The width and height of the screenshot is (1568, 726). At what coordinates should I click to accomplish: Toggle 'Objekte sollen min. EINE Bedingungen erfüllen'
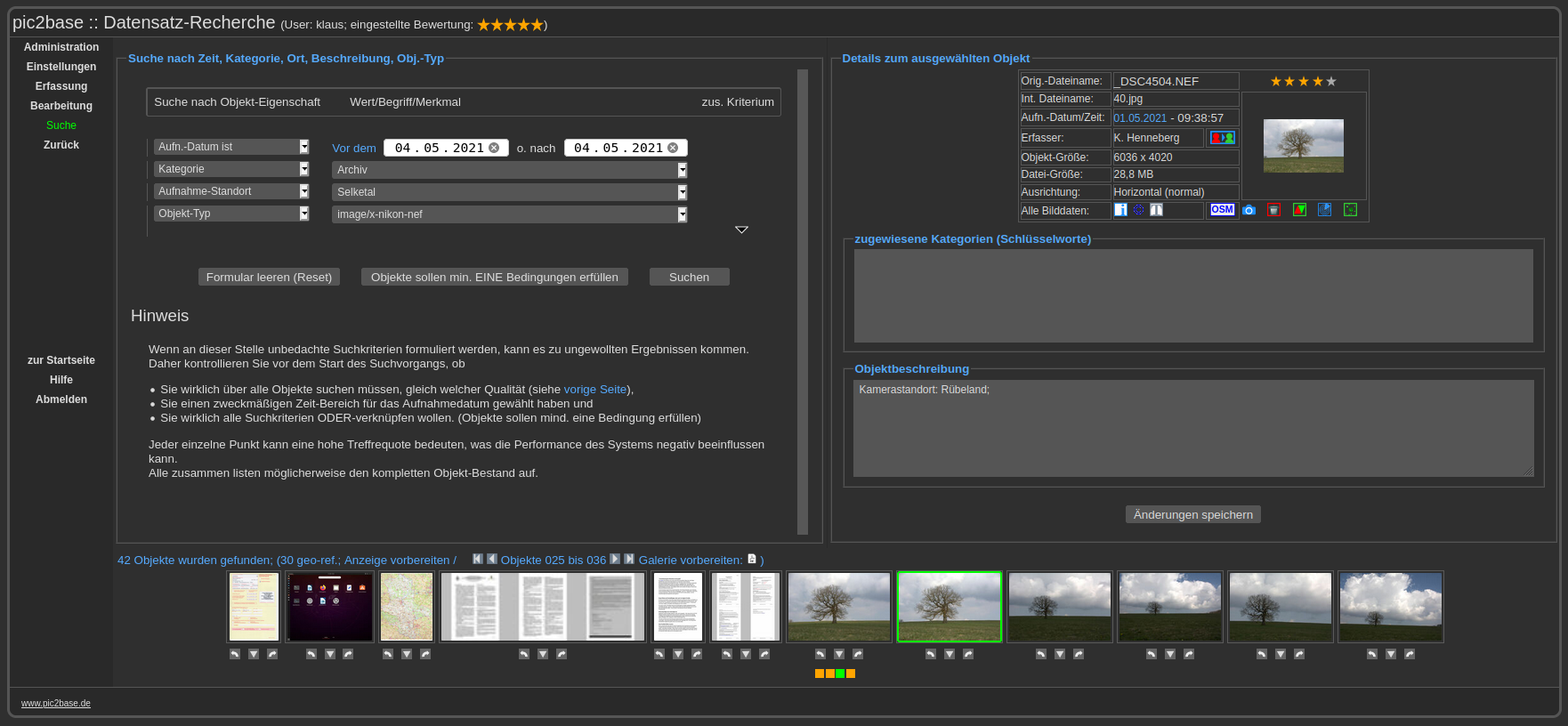tap(494, 278)
